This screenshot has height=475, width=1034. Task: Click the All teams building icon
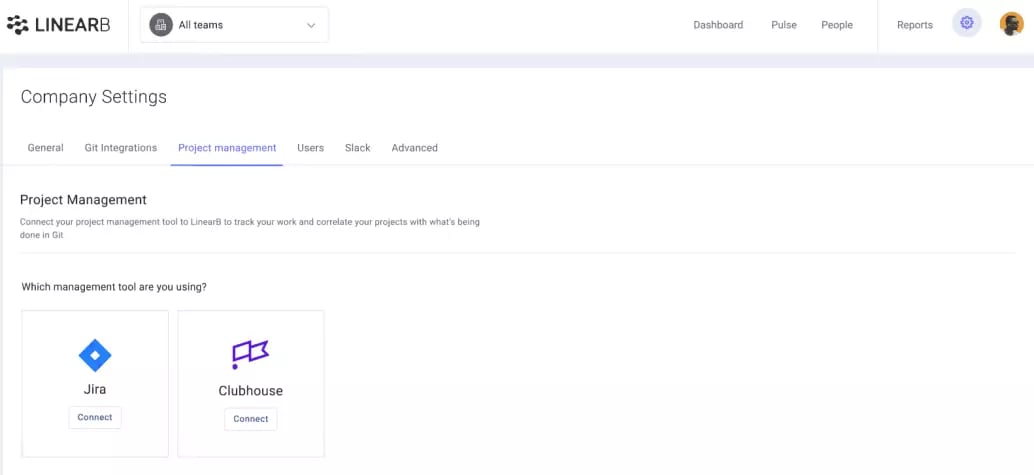tap(161, 25)
